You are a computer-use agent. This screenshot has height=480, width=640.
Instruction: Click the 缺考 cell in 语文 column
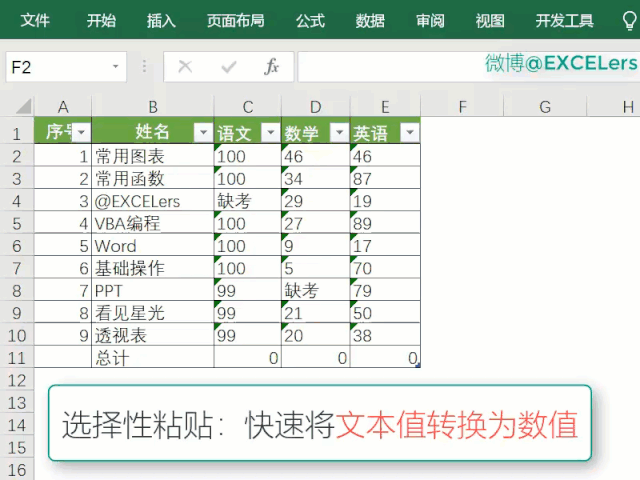(x=247, y=200)
